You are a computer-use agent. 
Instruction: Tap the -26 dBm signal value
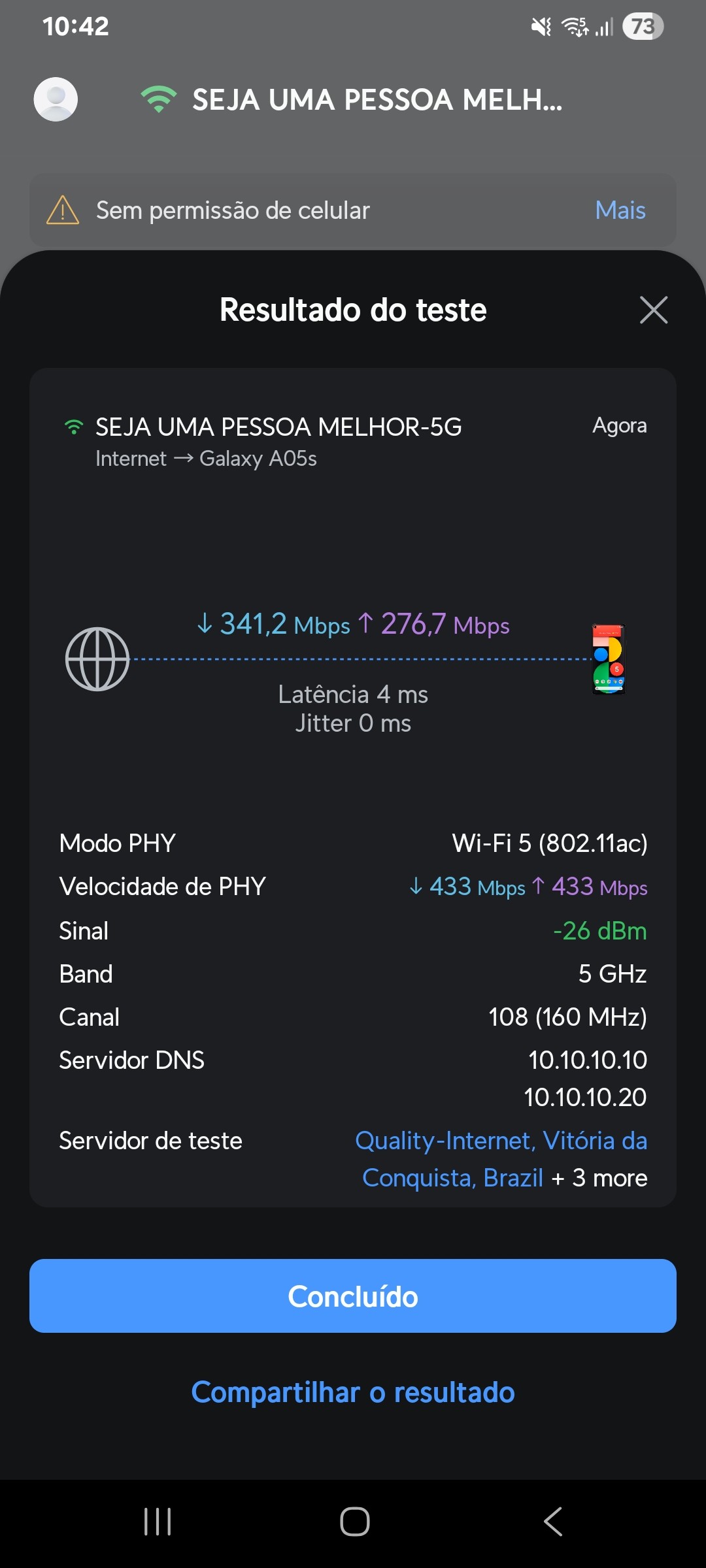(x=599, y=930)
